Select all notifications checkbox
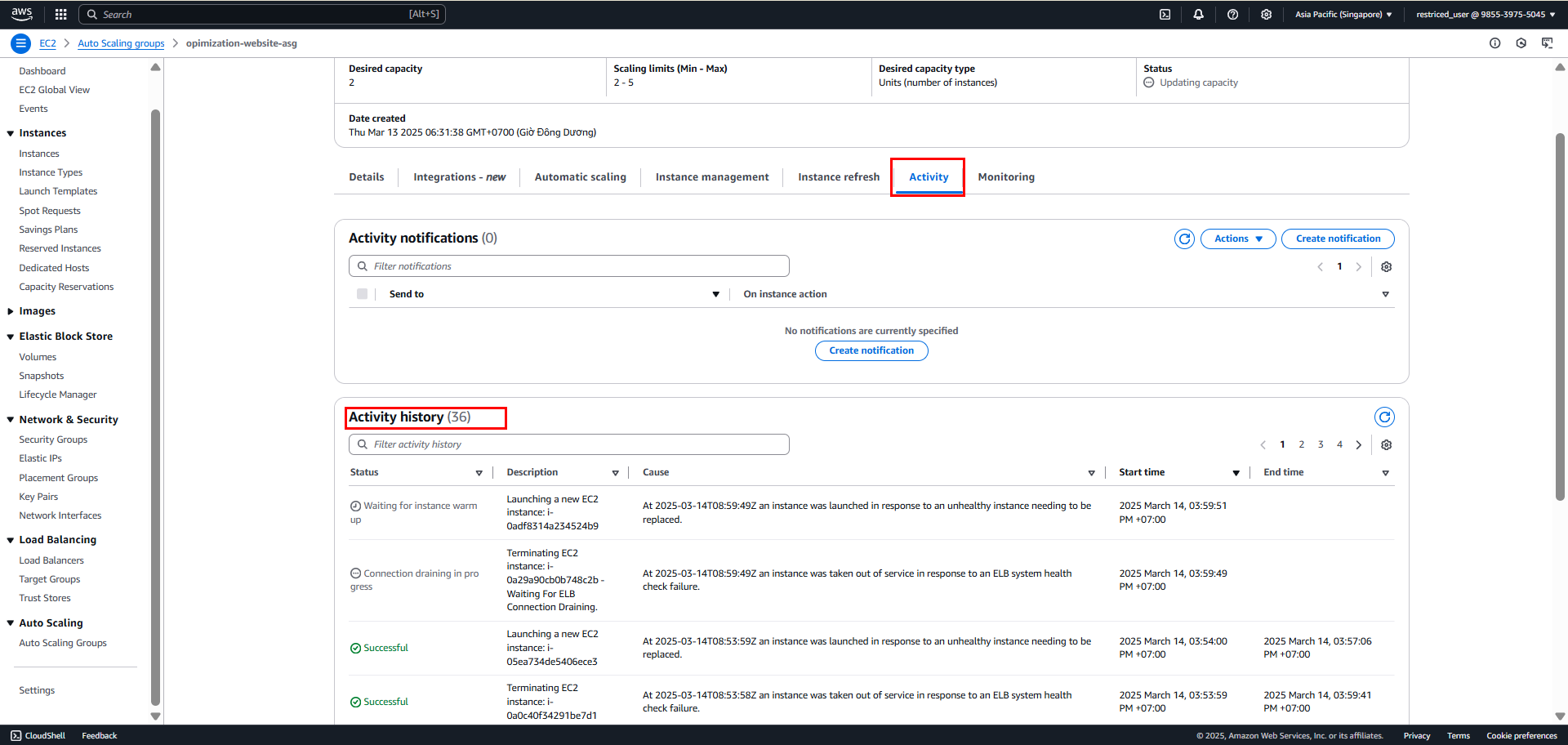The image size is (1568, 745). pos(362,294)
